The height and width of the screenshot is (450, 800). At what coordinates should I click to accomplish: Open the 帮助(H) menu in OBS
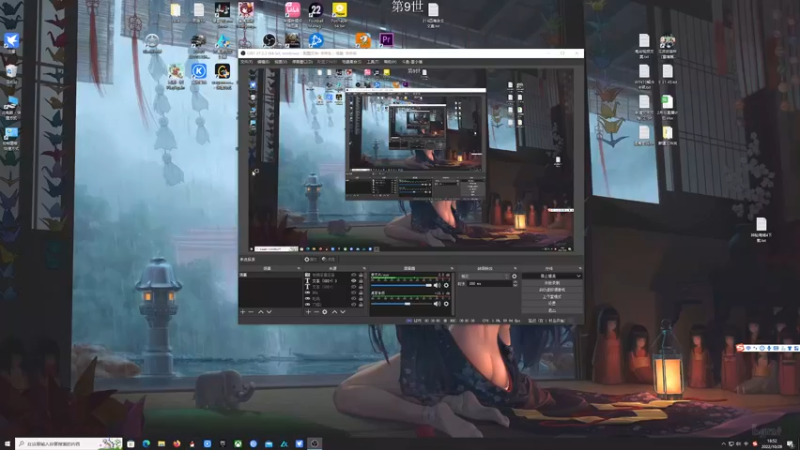[x=390, y=62]
